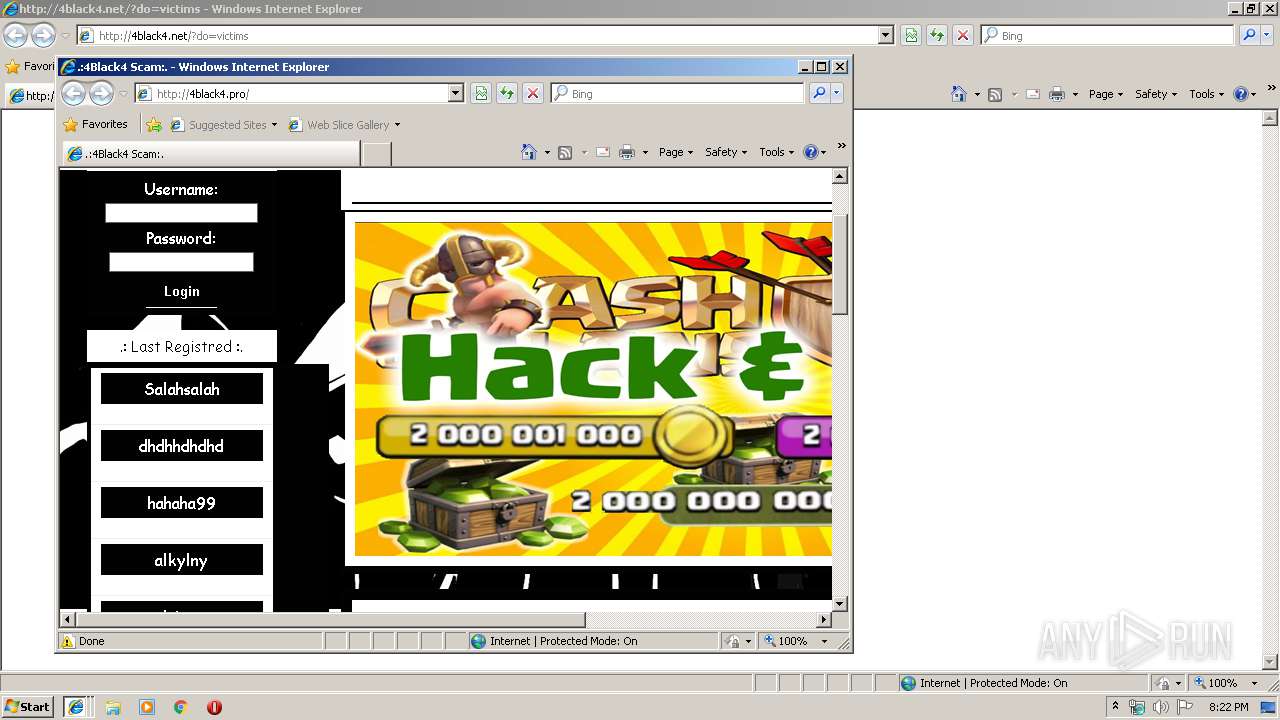Open media player taskbar icon
This screenshot has height=720, width=1280.
point(147,707)
